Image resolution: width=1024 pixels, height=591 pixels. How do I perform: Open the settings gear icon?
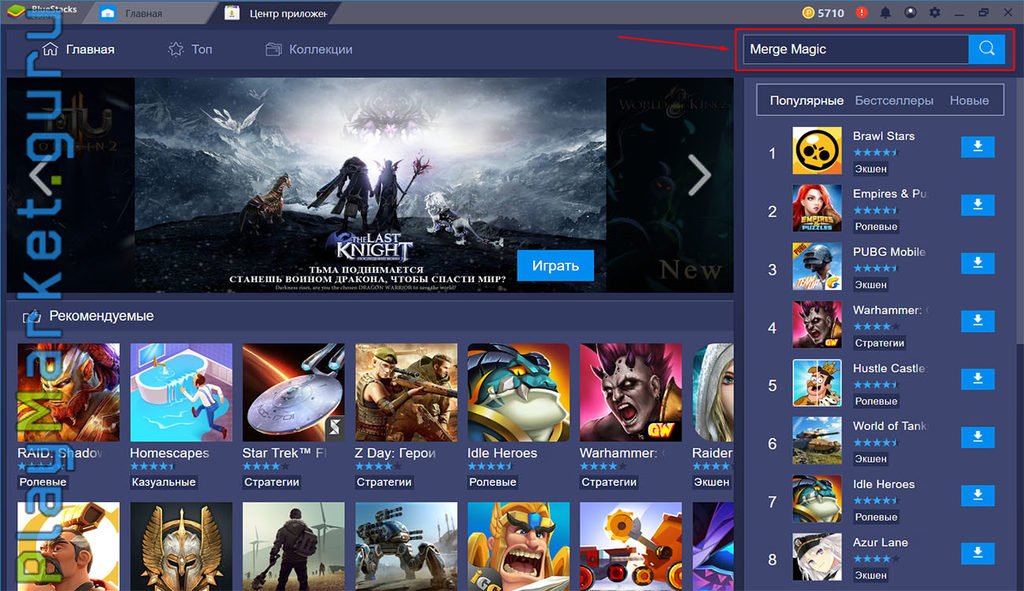pos(935,12)
